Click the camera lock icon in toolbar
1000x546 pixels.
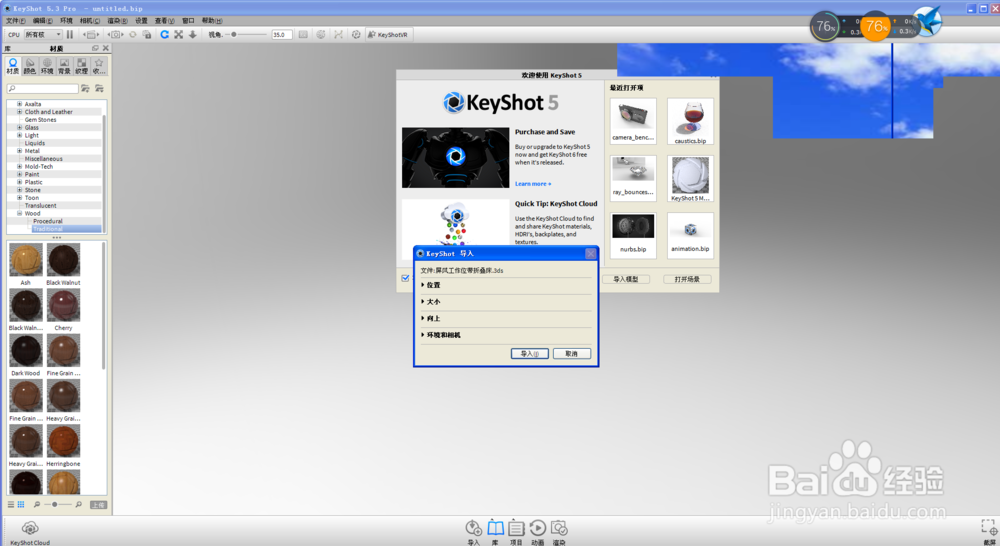point(147,34)
